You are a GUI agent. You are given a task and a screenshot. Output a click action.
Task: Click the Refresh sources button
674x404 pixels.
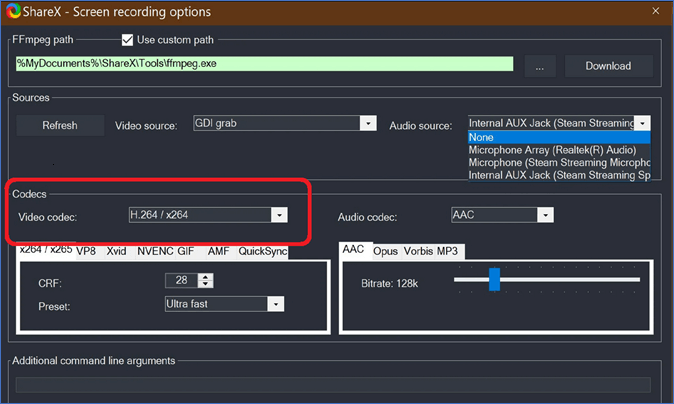[x=60, y=125]
